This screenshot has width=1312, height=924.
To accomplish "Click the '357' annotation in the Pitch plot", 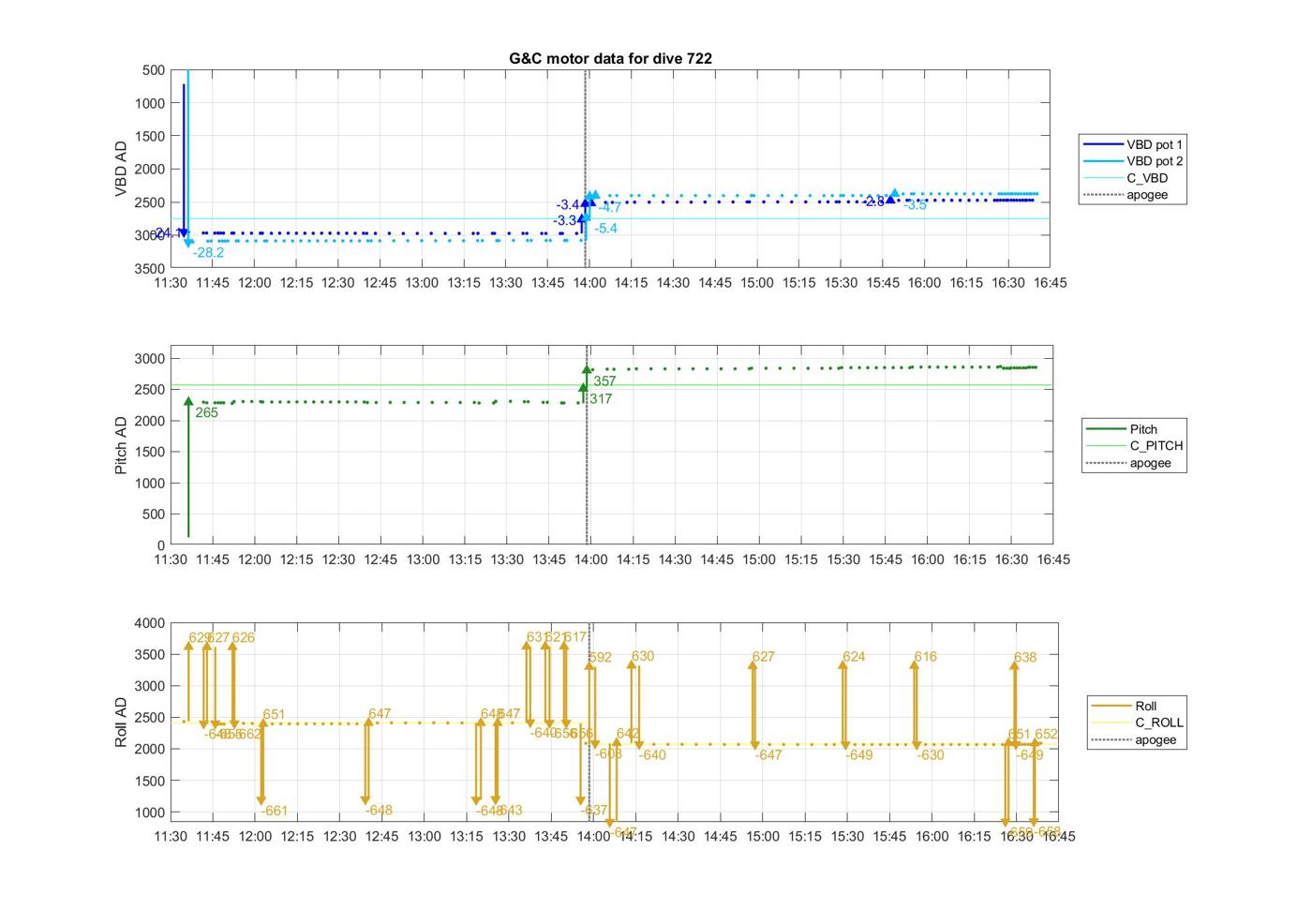I will click(x=604, y=381).
